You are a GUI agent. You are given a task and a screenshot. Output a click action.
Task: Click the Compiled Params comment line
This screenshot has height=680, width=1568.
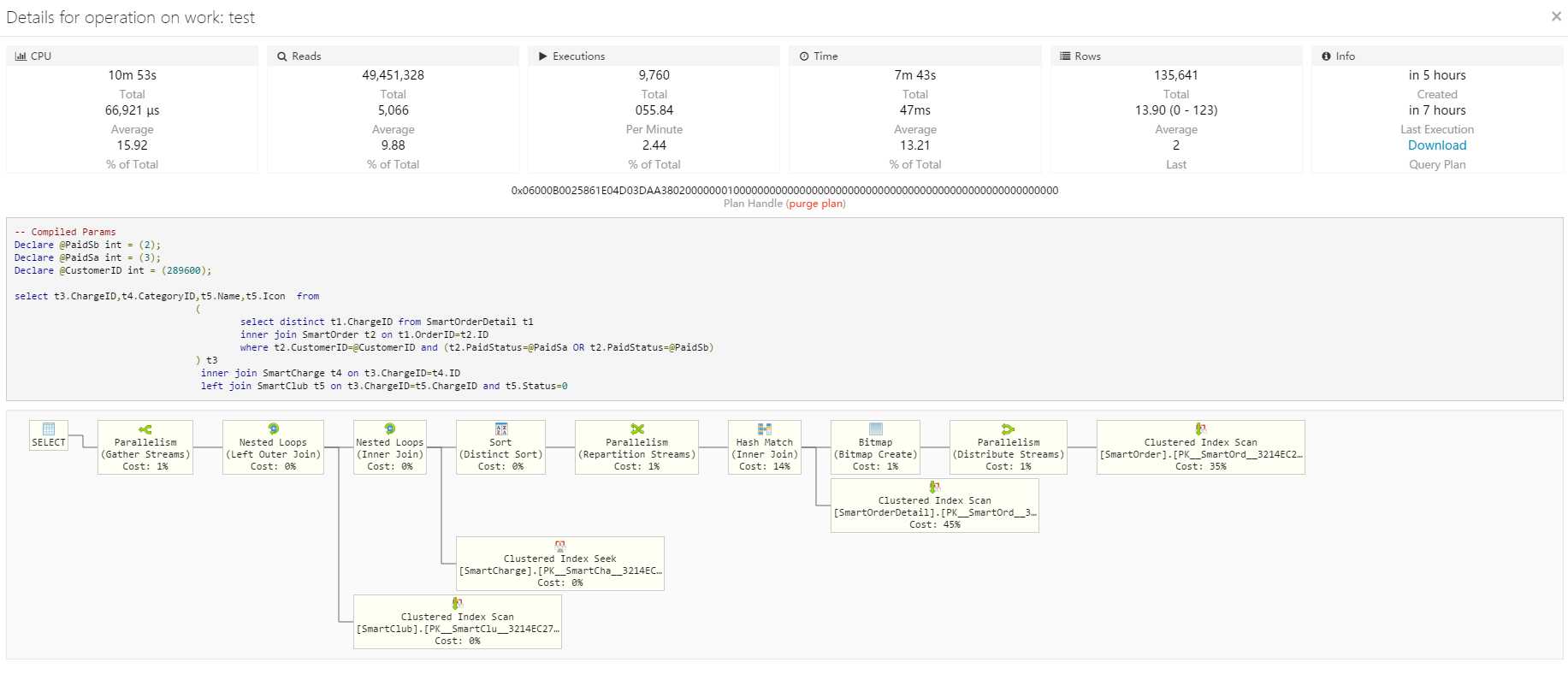[65, 232]
